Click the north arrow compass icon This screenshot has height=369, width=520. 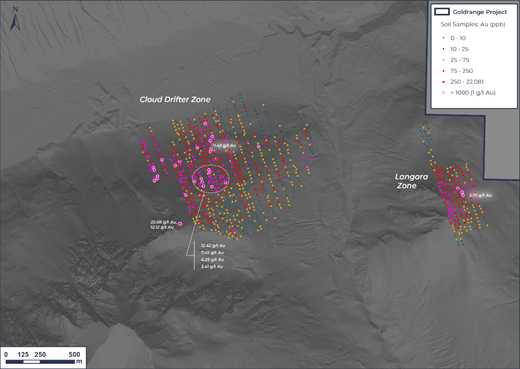click(15, 19)
